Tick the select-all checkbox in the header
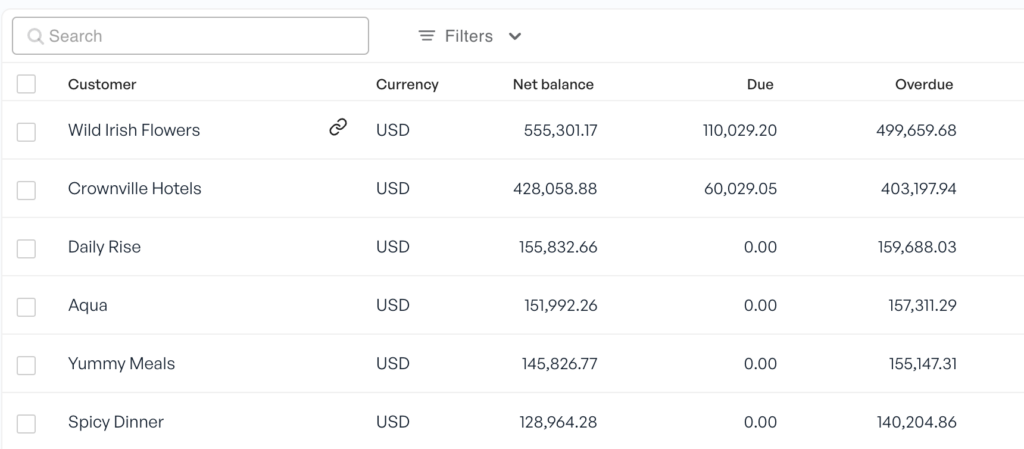 click(26, 84)
